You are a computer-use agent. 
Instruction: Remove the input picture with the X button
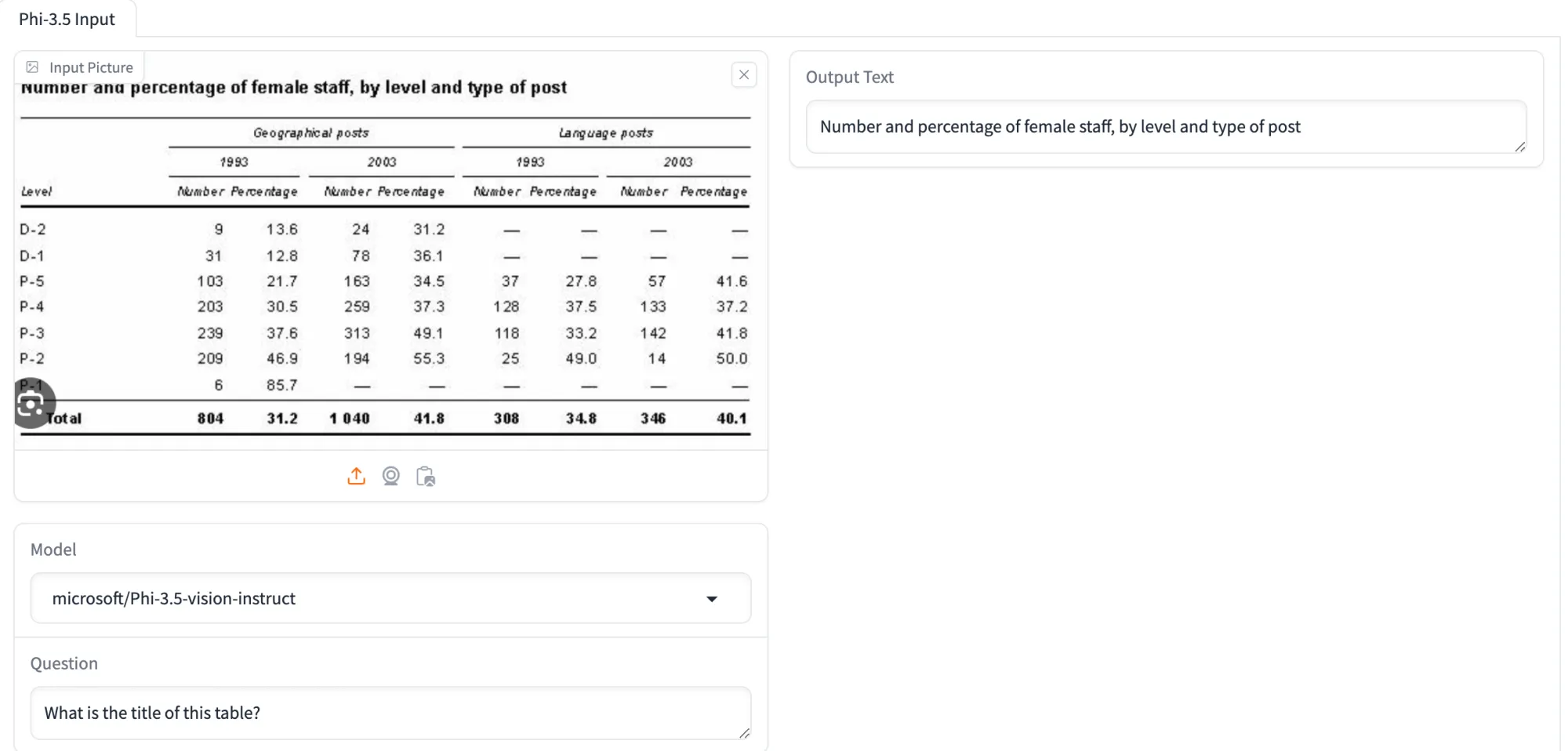click(x=743, y=74)
